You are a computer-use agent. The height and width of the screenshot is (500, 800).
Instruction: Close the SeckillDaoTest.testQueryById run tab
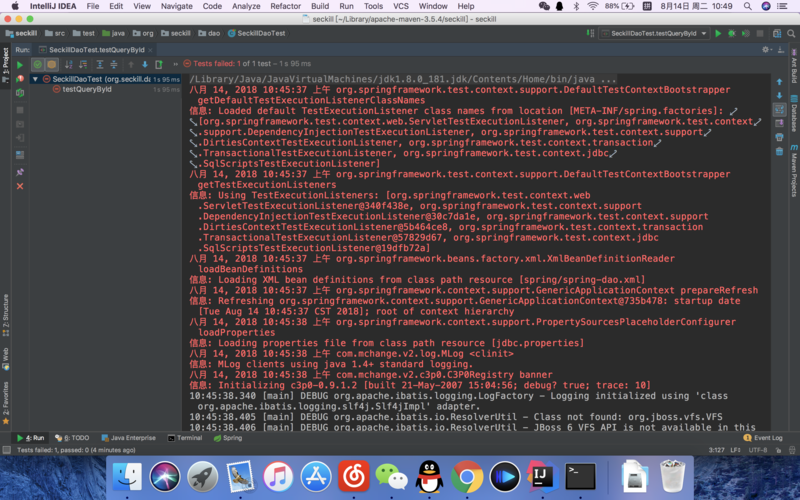150,50
